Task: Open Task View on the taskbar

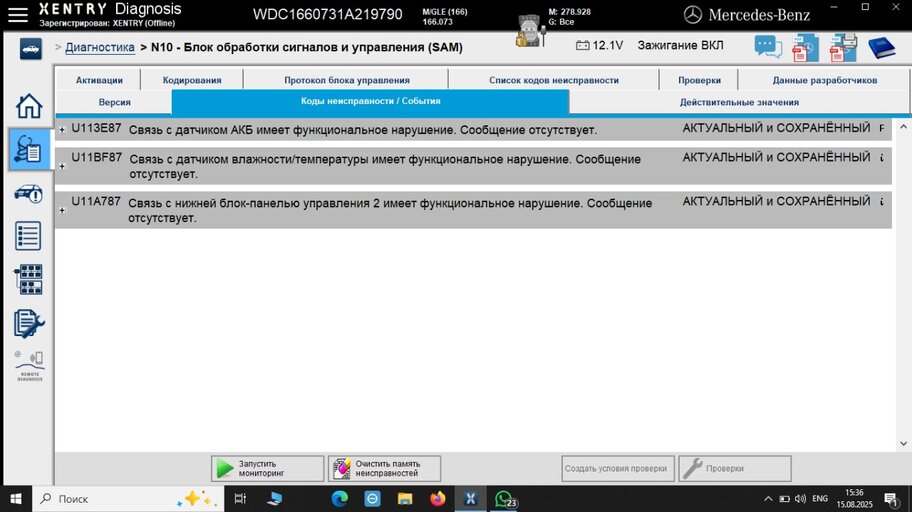Action: (240, 499)
